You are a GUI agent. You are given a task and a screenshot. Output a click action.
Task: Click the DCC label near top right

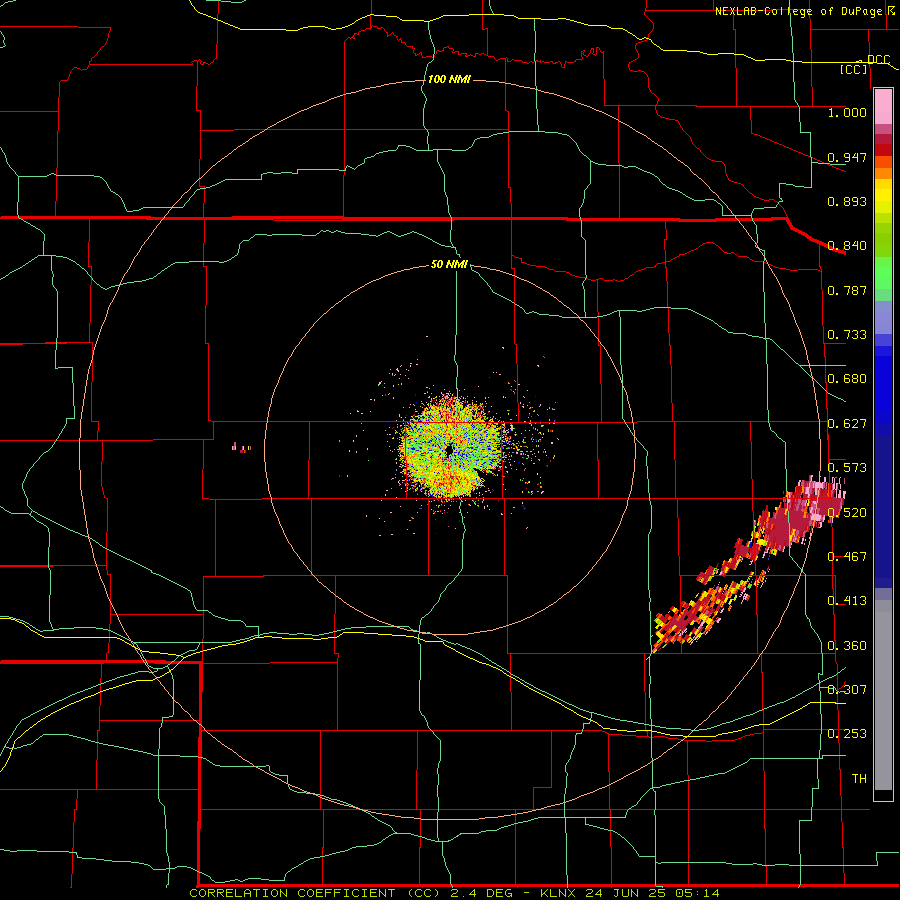point(878,60)
